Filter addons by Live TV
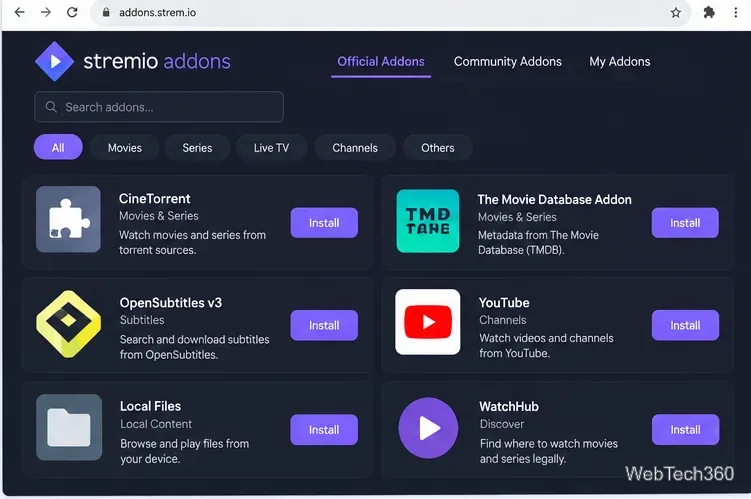751x499 pixels. (x=272, y=148)
